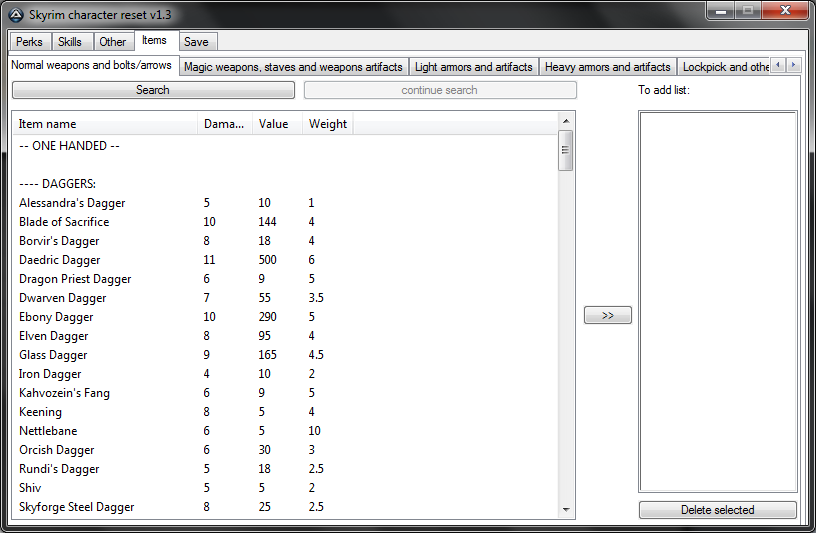Screen dimensions: 817x533
Task: Click Daedric Dagger value 500
Action: click(x=267, y=260)
